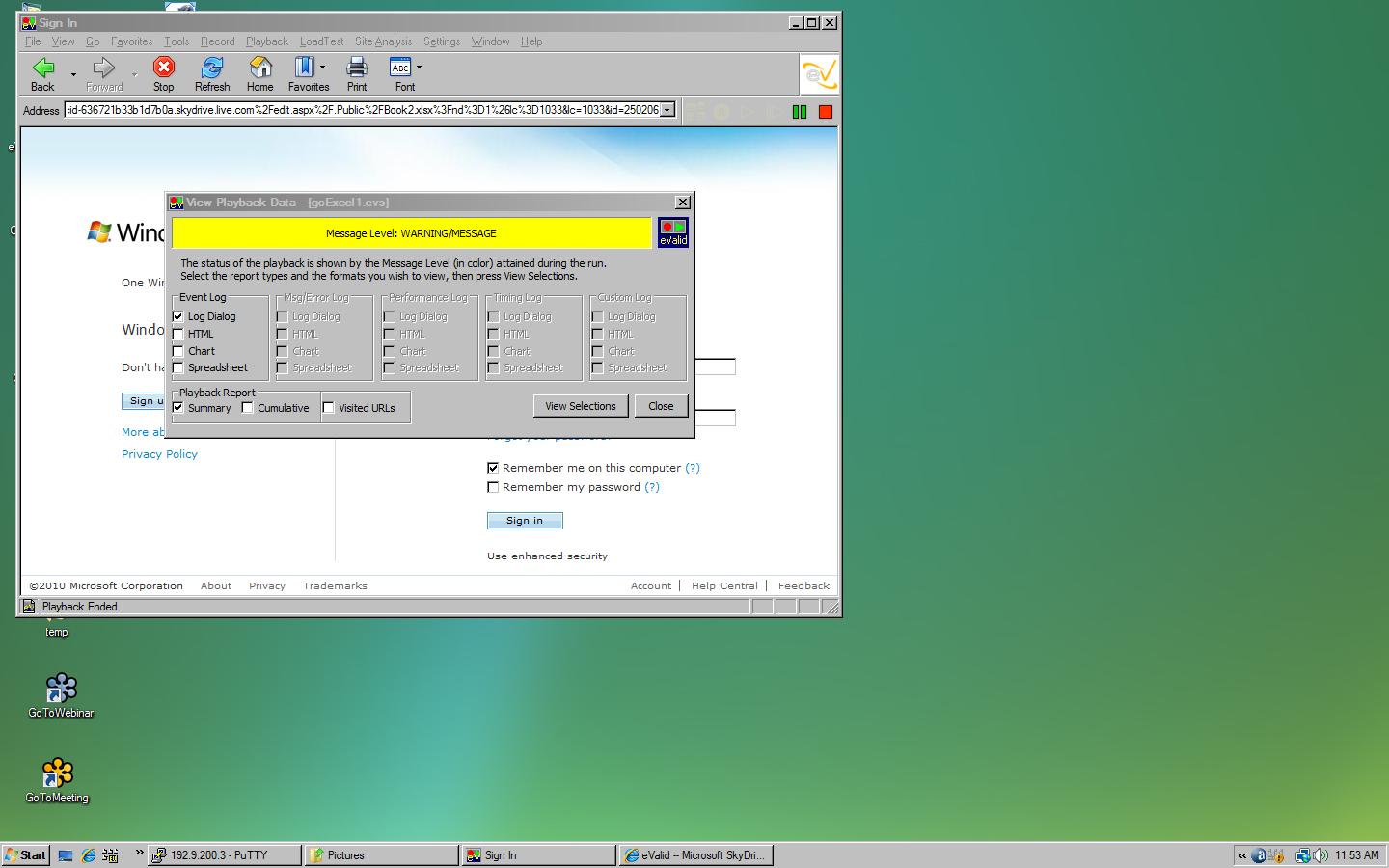Open the Playback menu
1389x868 pixels.
[266, 41]
